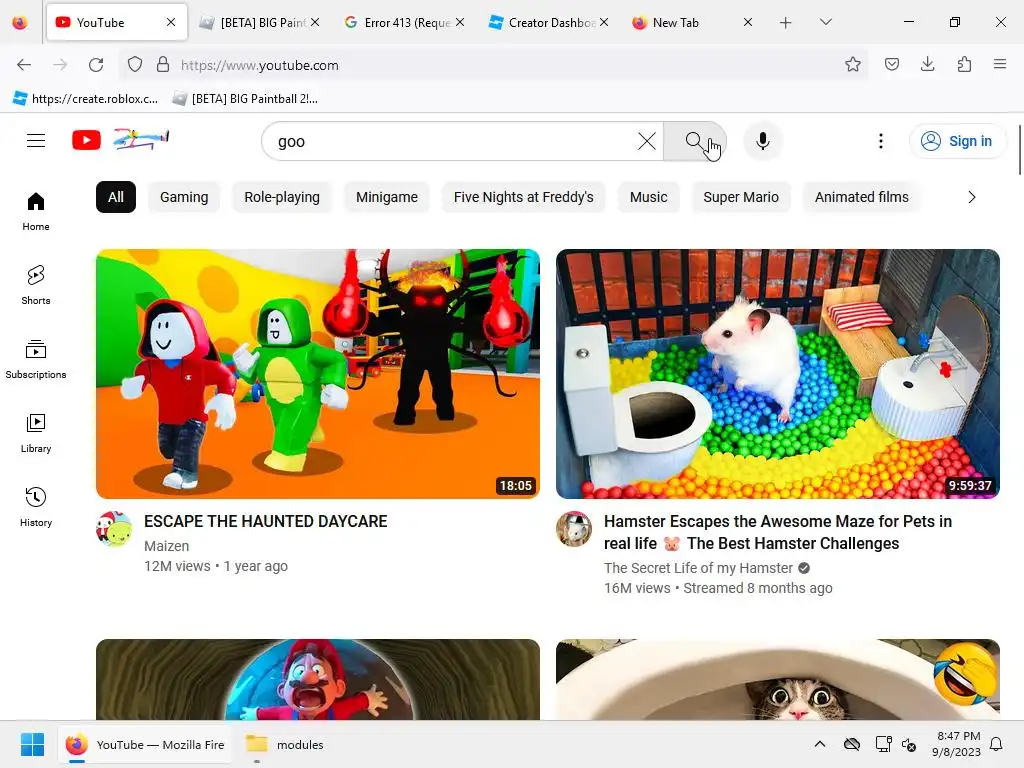Open YouTube settings three-dot menu

coord(880,141)
